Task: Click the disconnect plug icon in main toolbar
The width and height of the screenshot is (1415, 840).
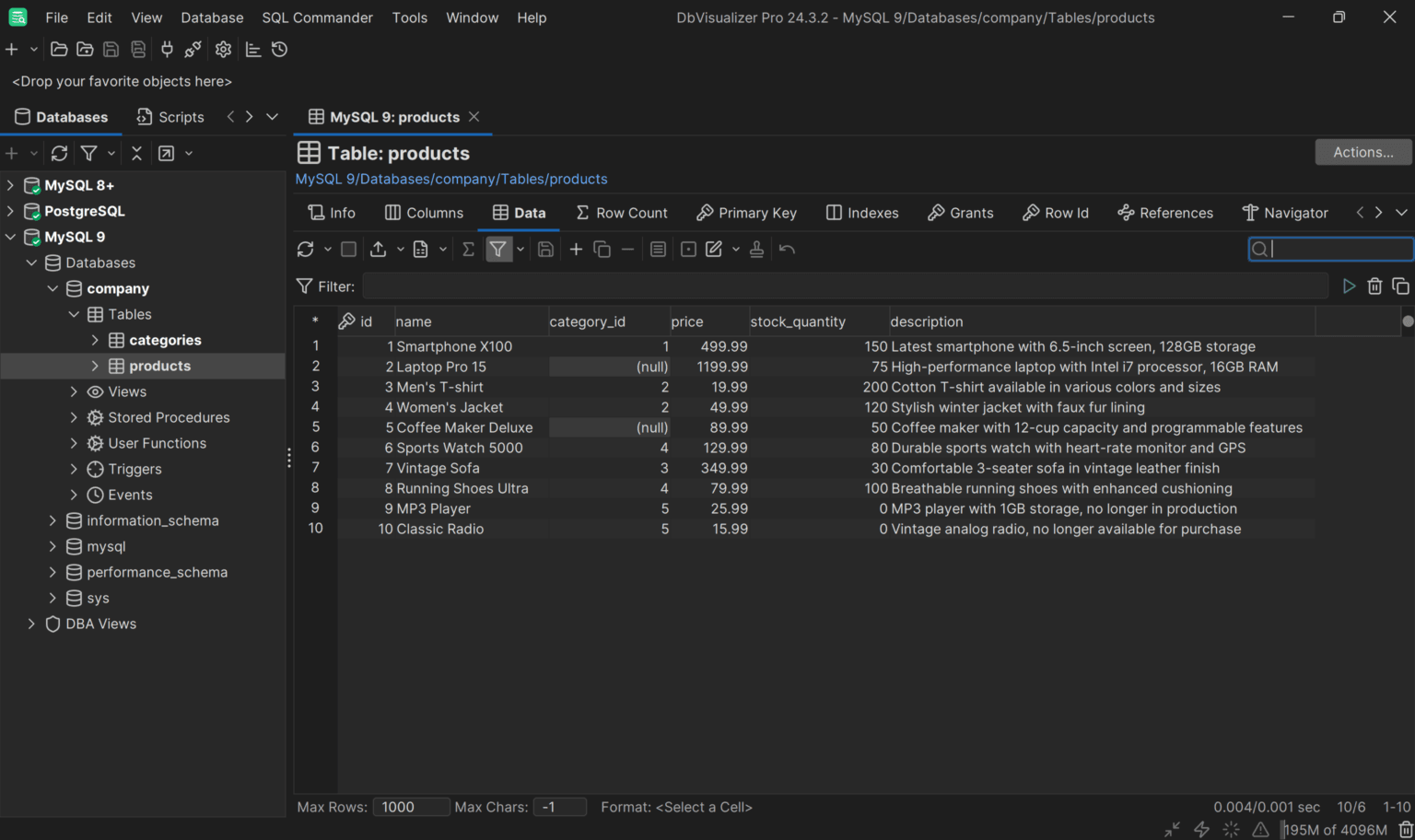Action: pyautogui.click(x=193, y=50)
